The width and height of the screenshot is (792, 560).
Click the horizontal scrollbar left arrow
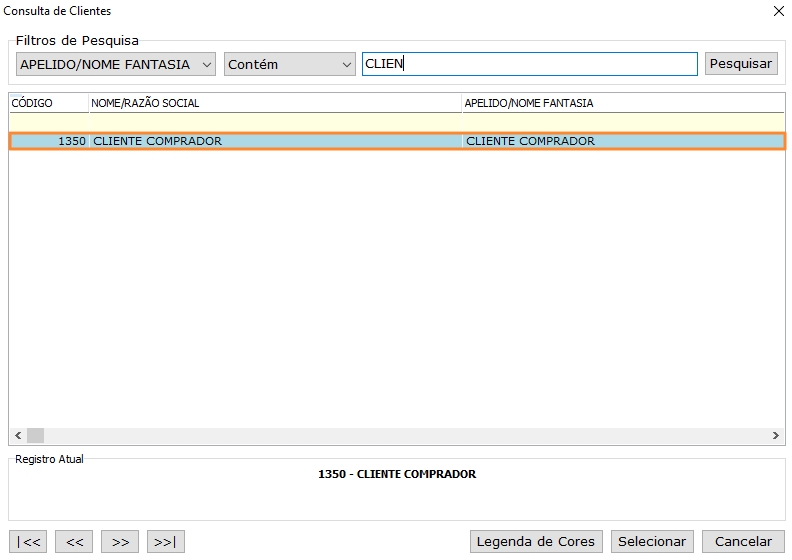[x=17, y=436]
